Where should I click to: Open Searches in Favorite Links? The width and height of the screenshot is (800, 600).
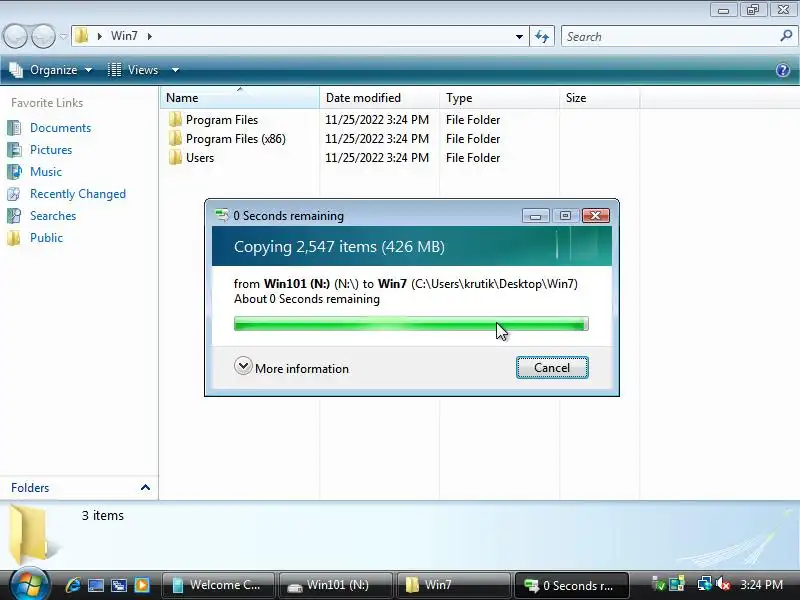(x=53, y=216)
